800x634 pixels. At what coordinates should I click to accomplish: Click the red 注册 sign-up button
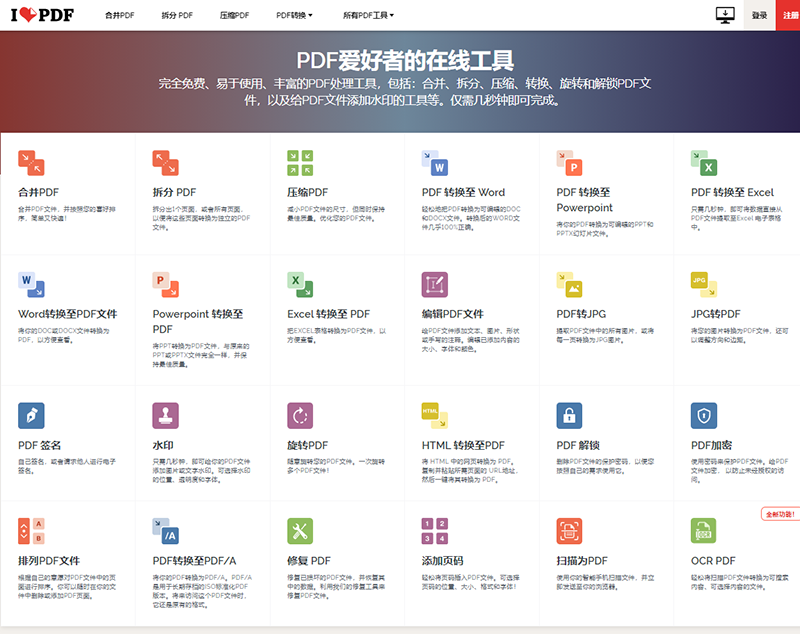[x=788, y=15]
